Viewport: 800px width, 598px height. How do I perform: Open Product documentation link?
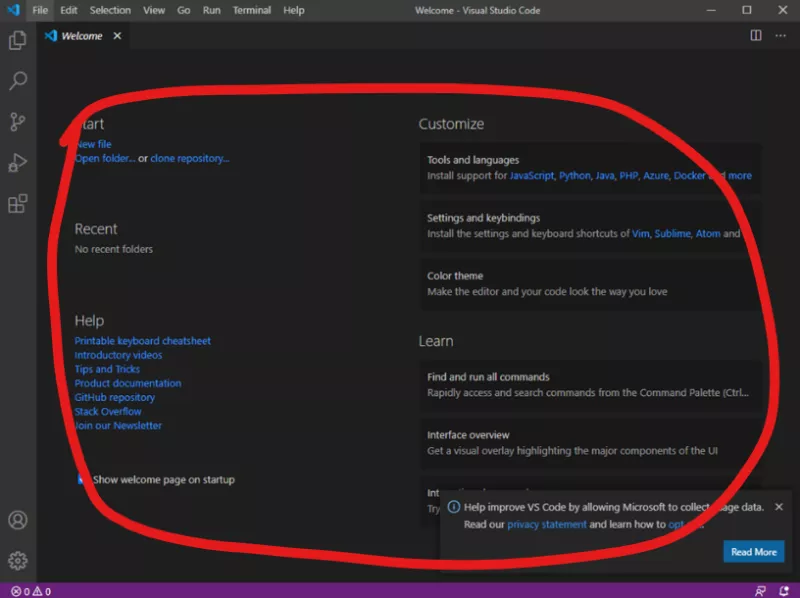tap(128, 383)
